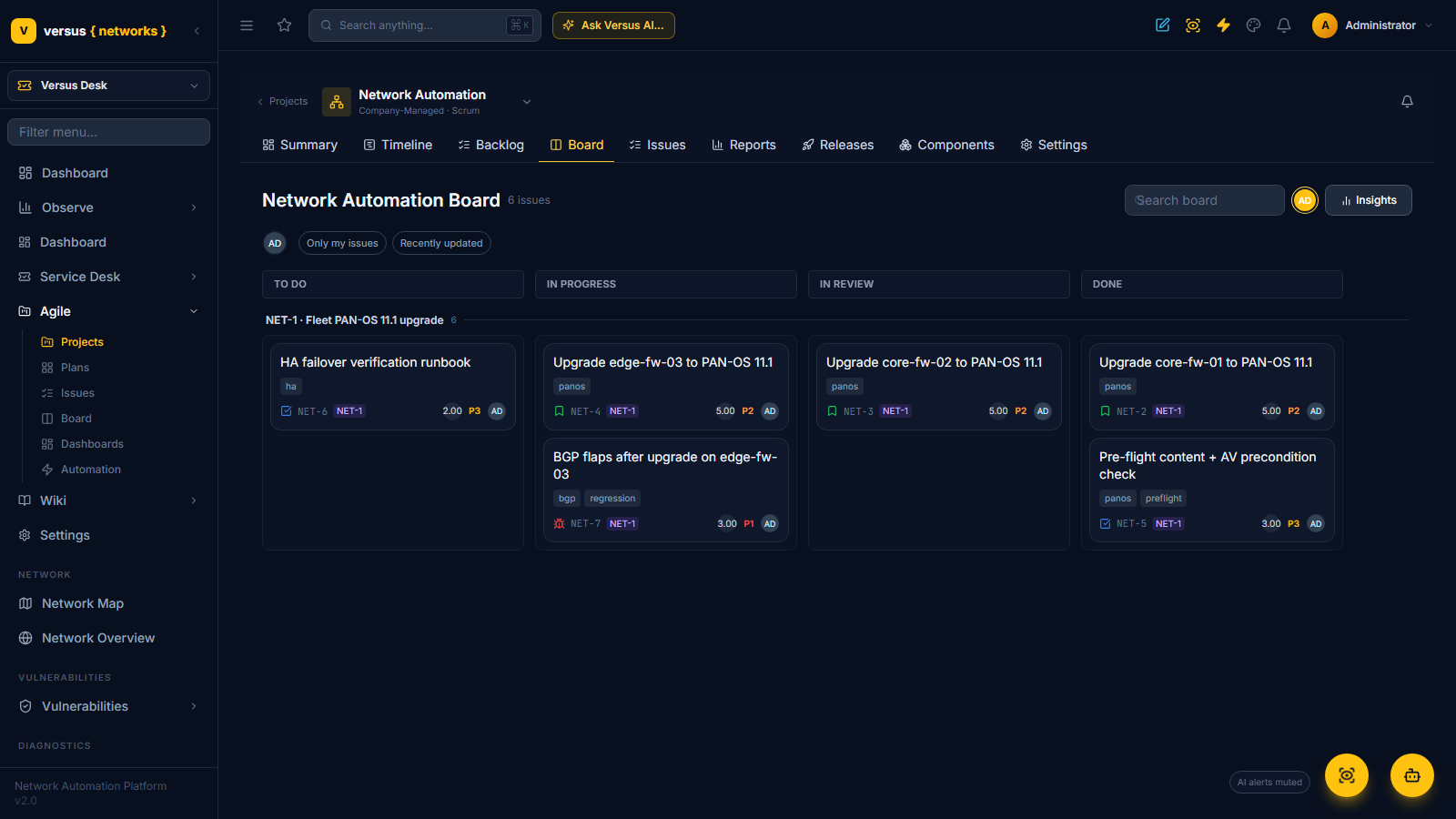
Task: Click the Filter menu input
Action: click(109, 132)
